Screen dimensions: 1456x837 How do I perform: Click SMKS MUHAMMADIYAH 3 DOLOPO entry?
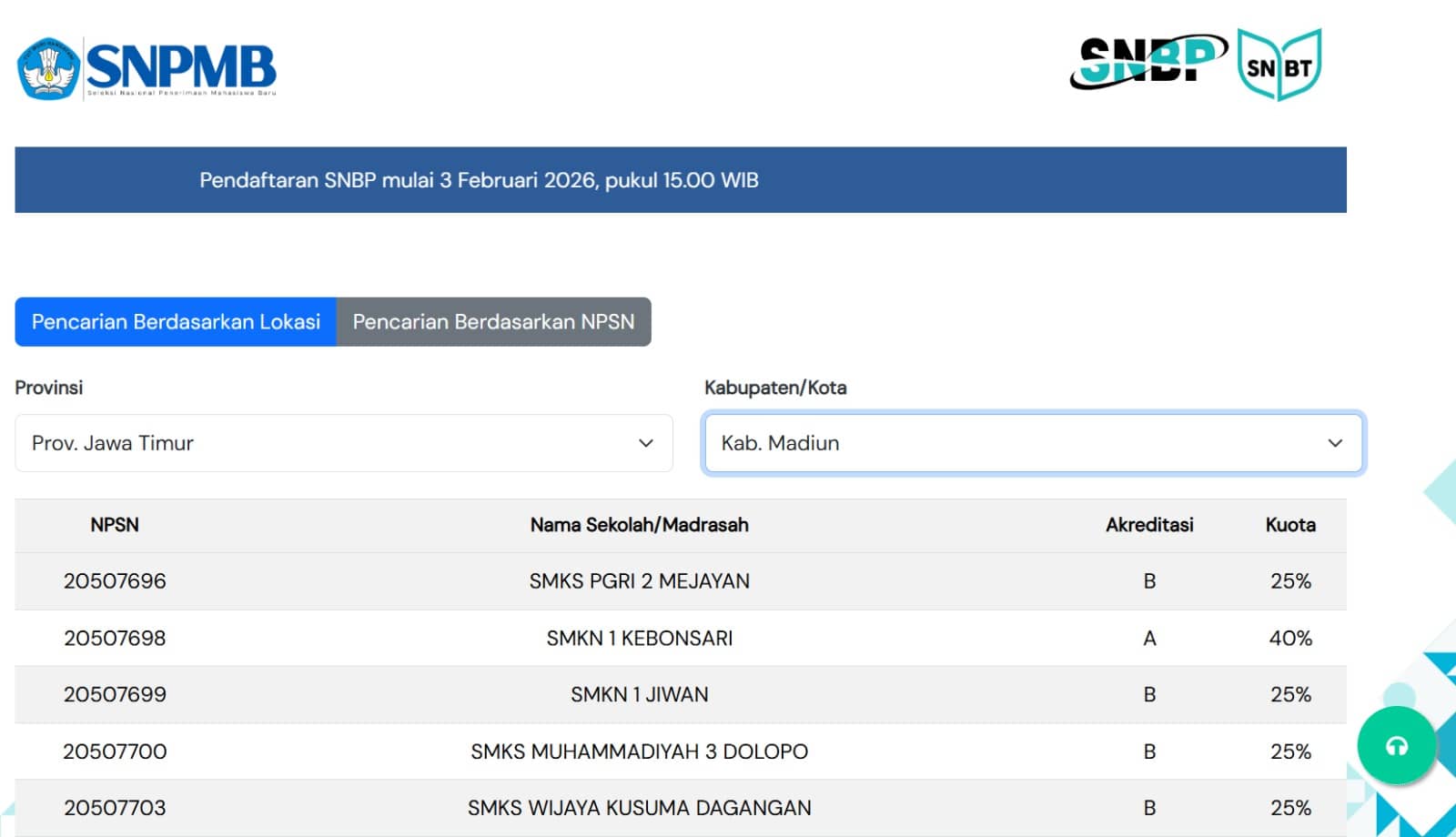pyautogui.click(x=639, y=751)
